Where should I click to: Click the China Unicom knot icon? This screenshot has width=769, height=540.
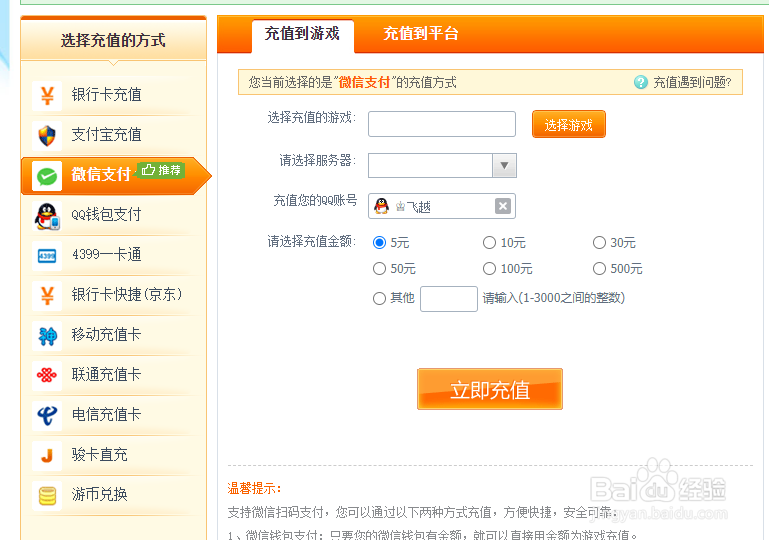(47, 376)
